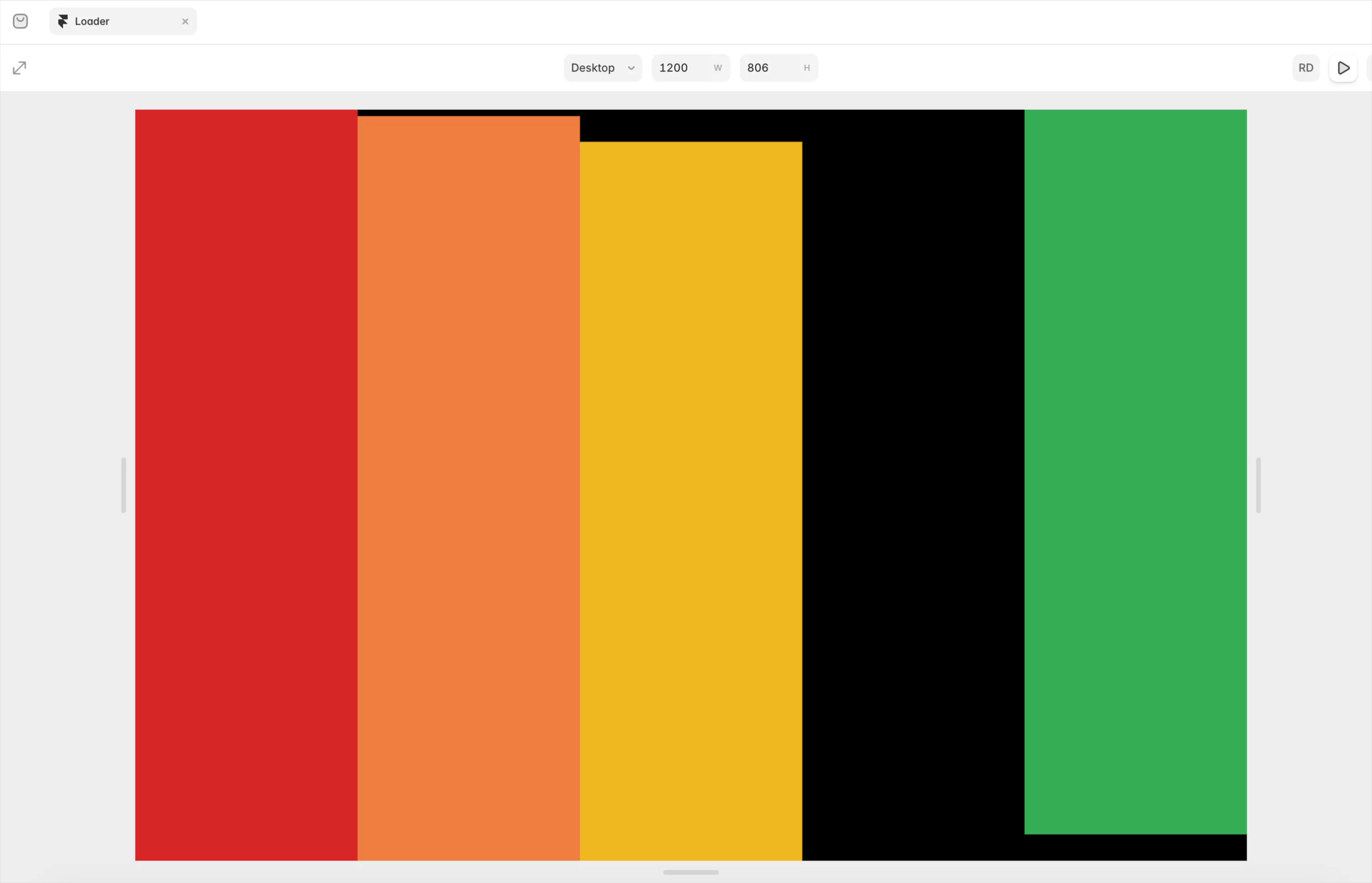Grab the bottom preview resize handle
The image size is (1372, 883).
[691, 872]
